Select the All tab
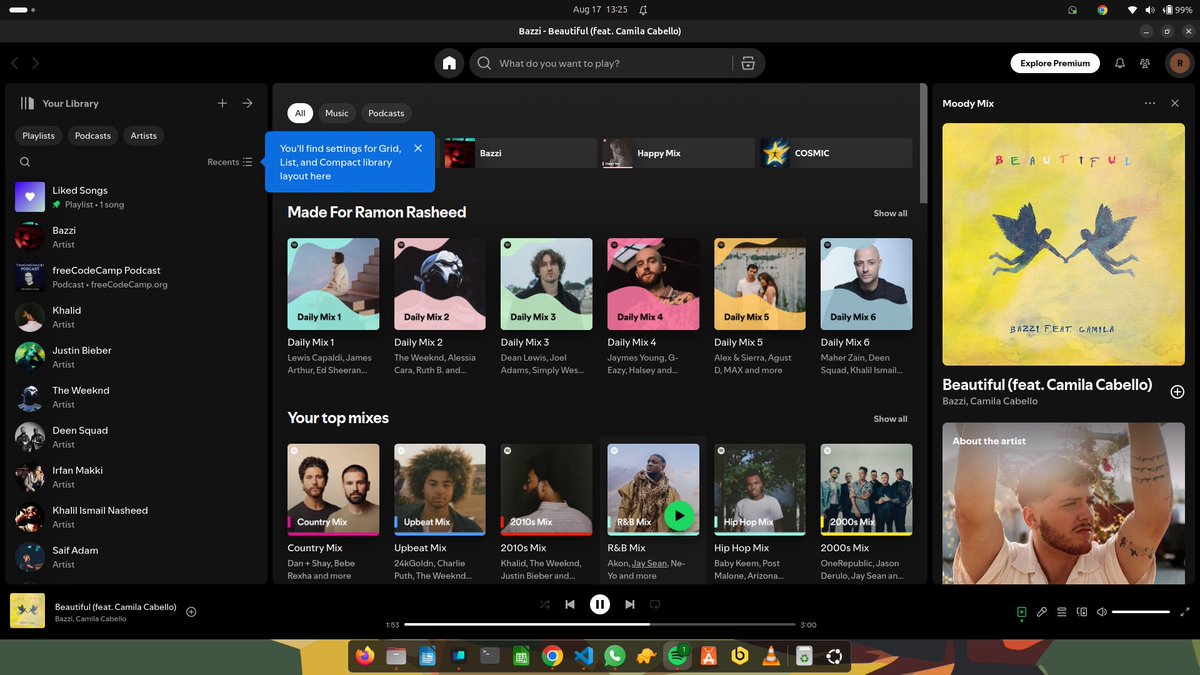This screenshot has height=675, width=1200. [300, 113]
